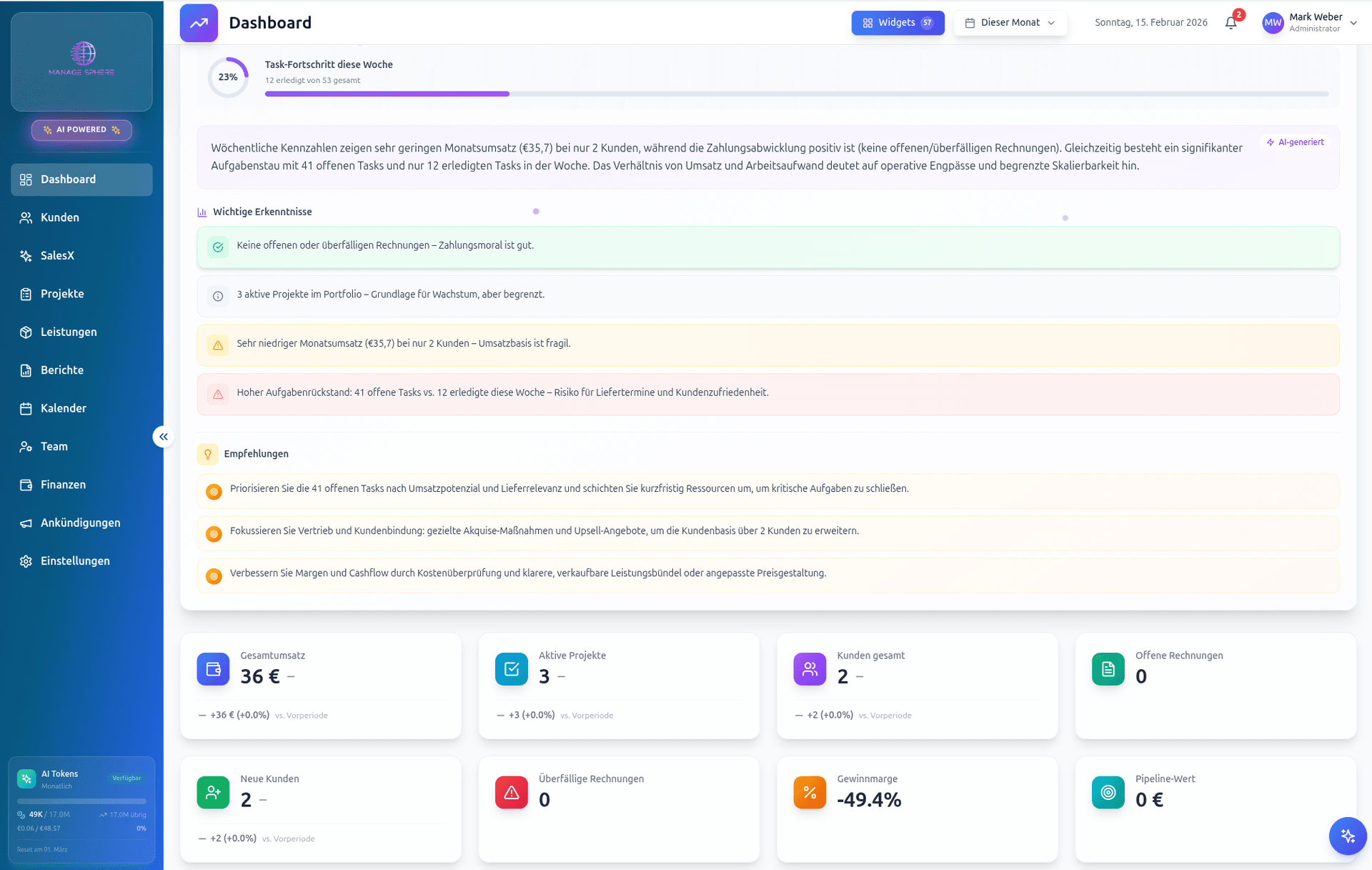
Task: Click the Gewinnmarge percent icon
Action: coord(810,792)
